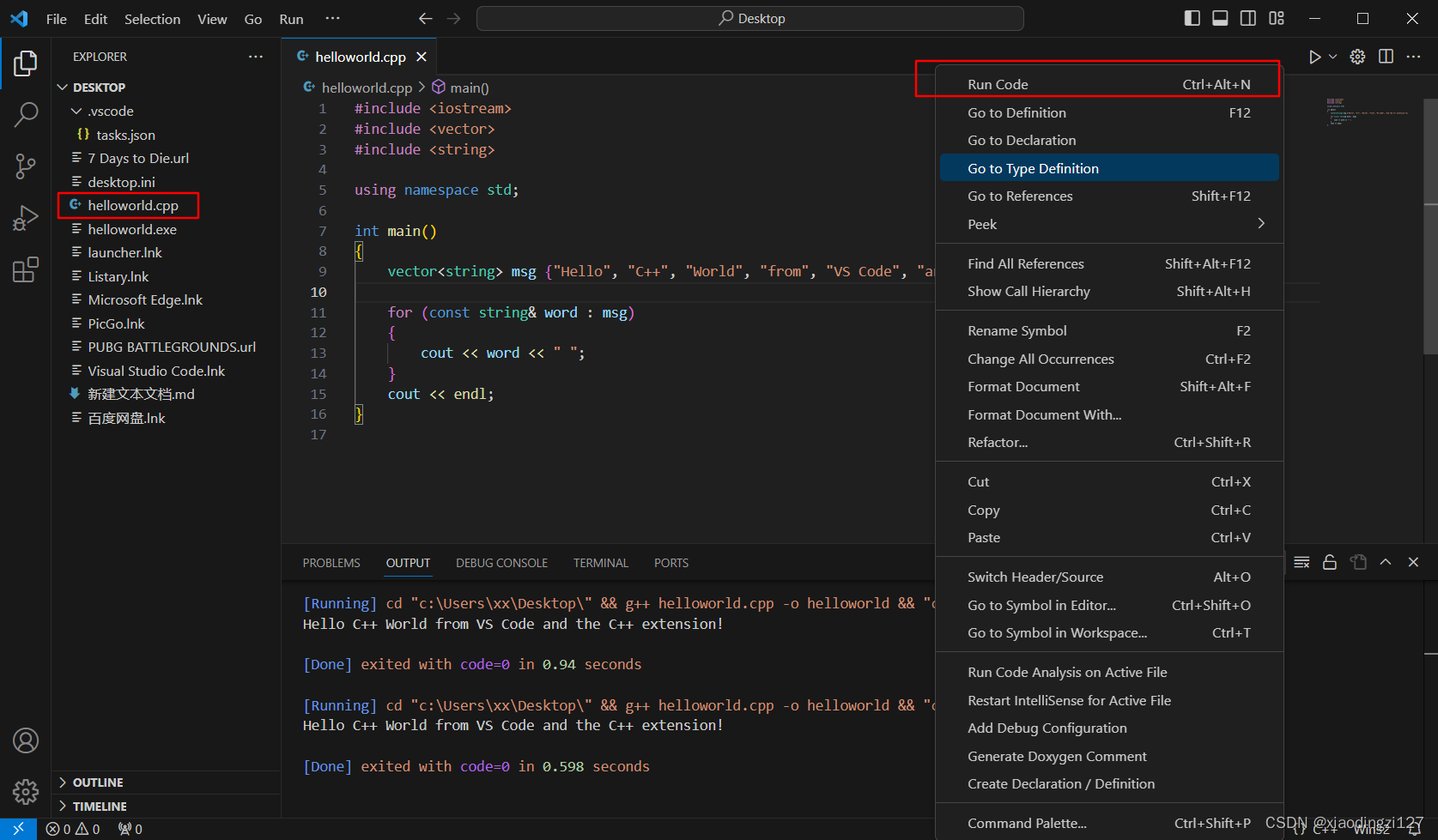Switch to the DEBUG CONSOLE tab

coord(501,563)
